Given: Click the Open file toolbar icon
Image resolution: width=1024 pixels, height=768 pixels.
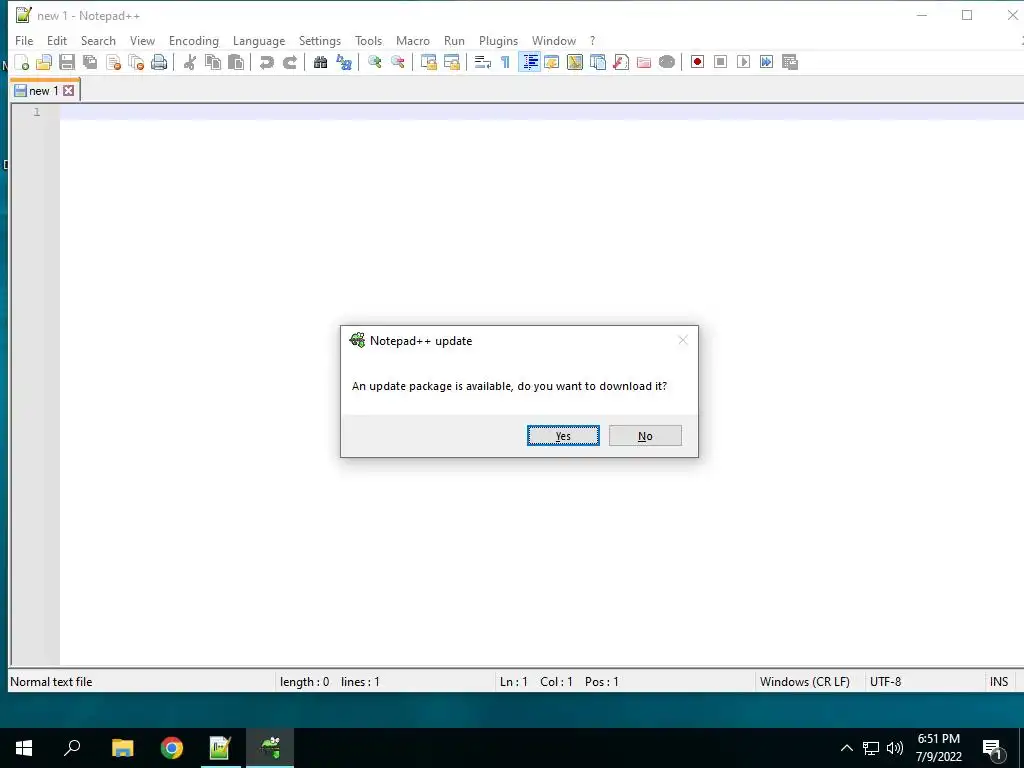Looking at the screenshot, I should [x=44, y=62].
